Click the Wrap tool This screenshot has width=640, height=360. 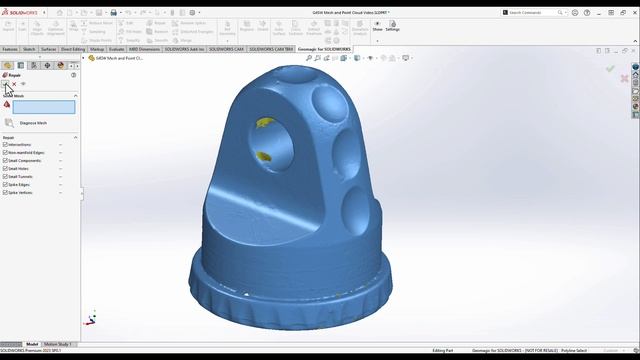tap(73, 27)
